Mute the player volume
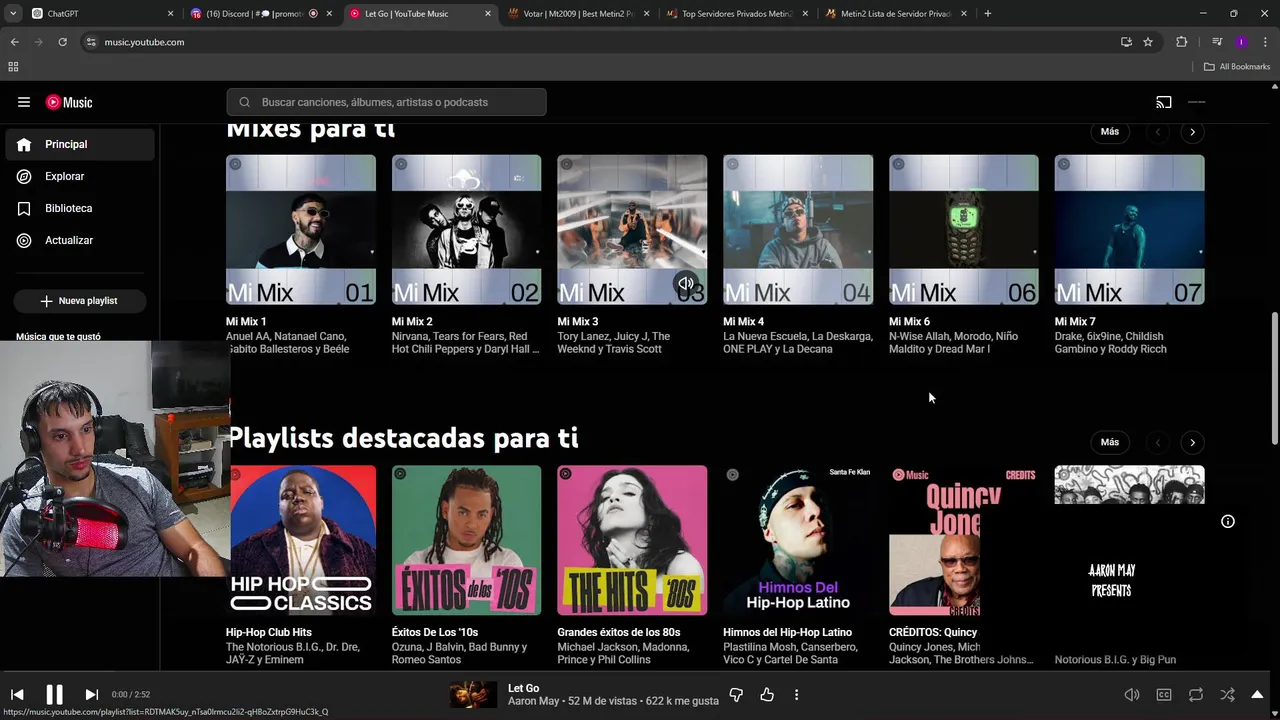Image resolution: width=1280 pixels, height=720 pixels. [1132, 694]
